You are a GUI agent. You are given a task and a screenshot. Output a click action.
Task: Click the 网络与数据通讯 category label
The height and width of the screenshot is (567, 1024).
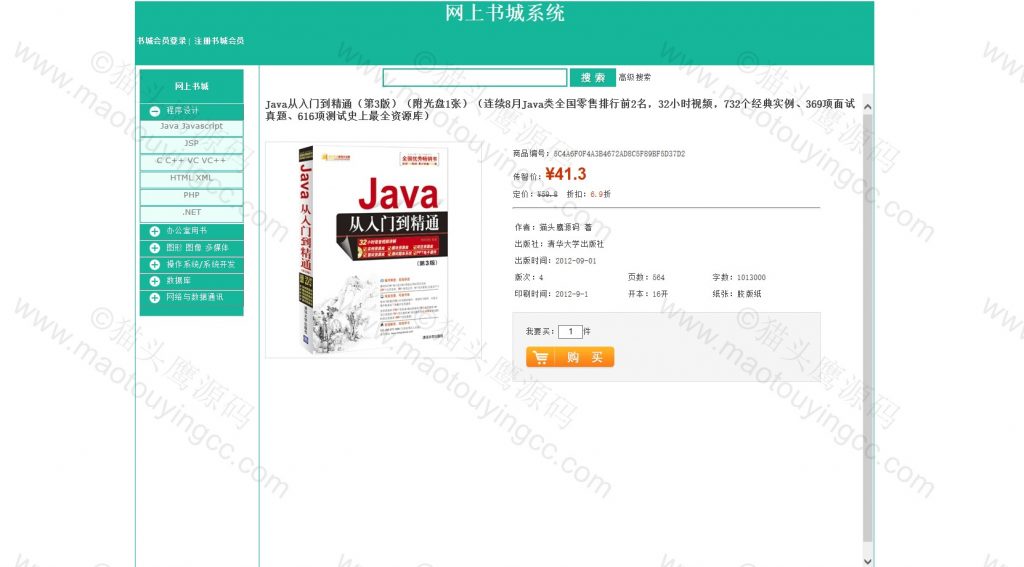point(195,297)
